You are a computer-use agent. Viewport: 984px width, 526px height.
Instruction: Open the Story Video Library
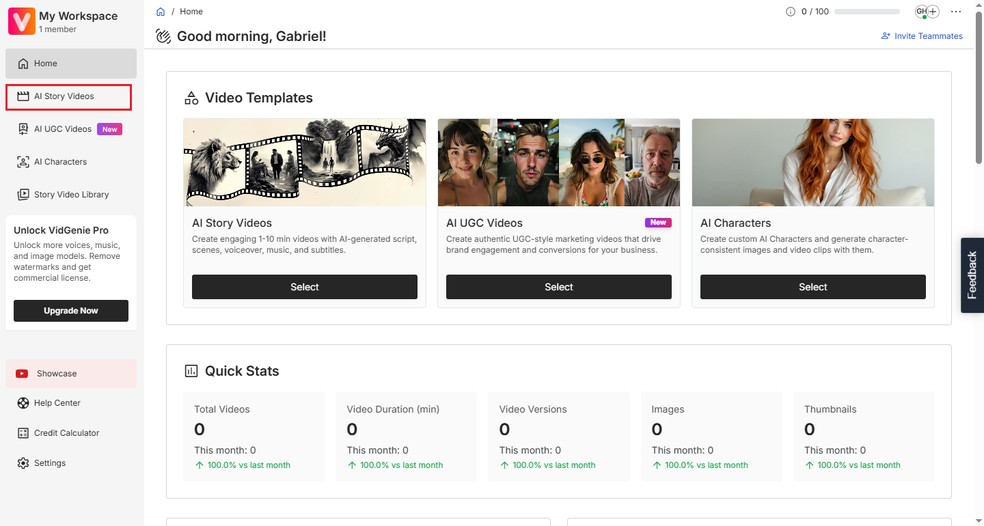click(x=71, y=195)
